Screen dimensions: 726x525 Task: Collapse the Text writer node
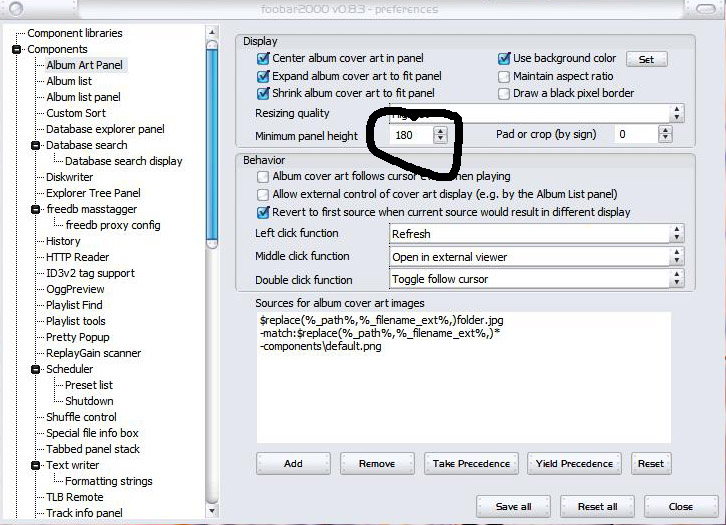(x=35, y=465)
